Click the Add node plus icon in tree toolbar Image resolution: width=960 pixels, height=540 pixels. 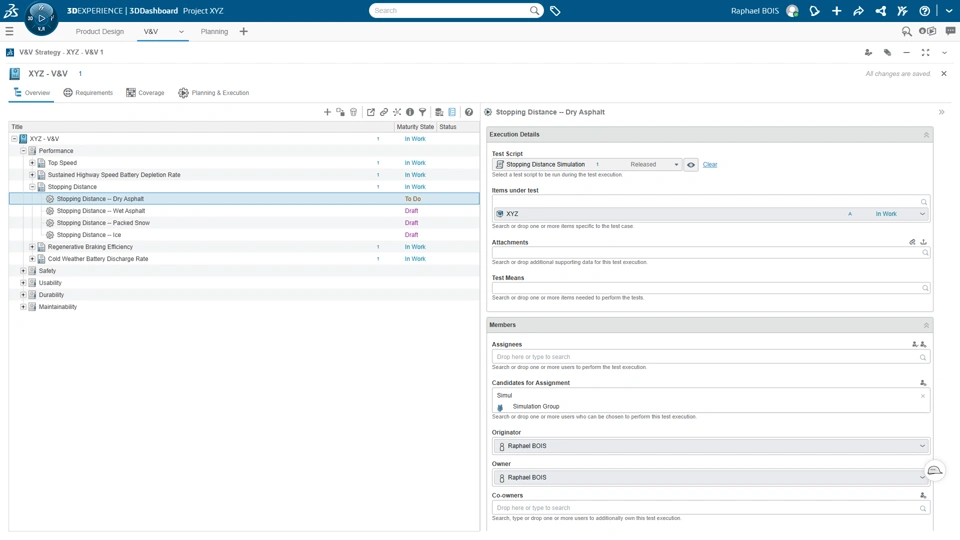point(327,112)
